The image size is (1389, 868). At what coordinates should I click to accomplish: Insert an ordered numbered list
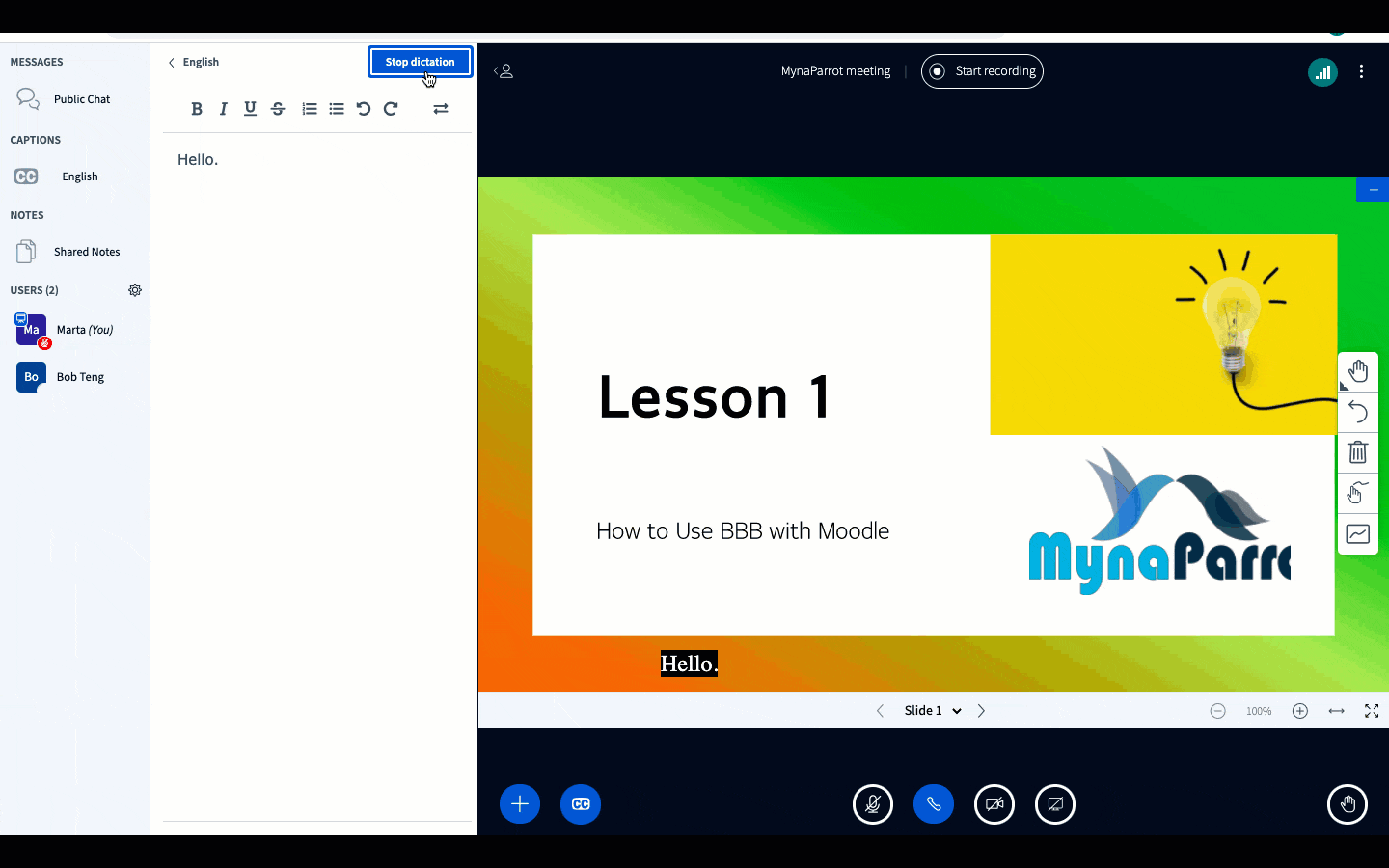[x=310, y=109]
